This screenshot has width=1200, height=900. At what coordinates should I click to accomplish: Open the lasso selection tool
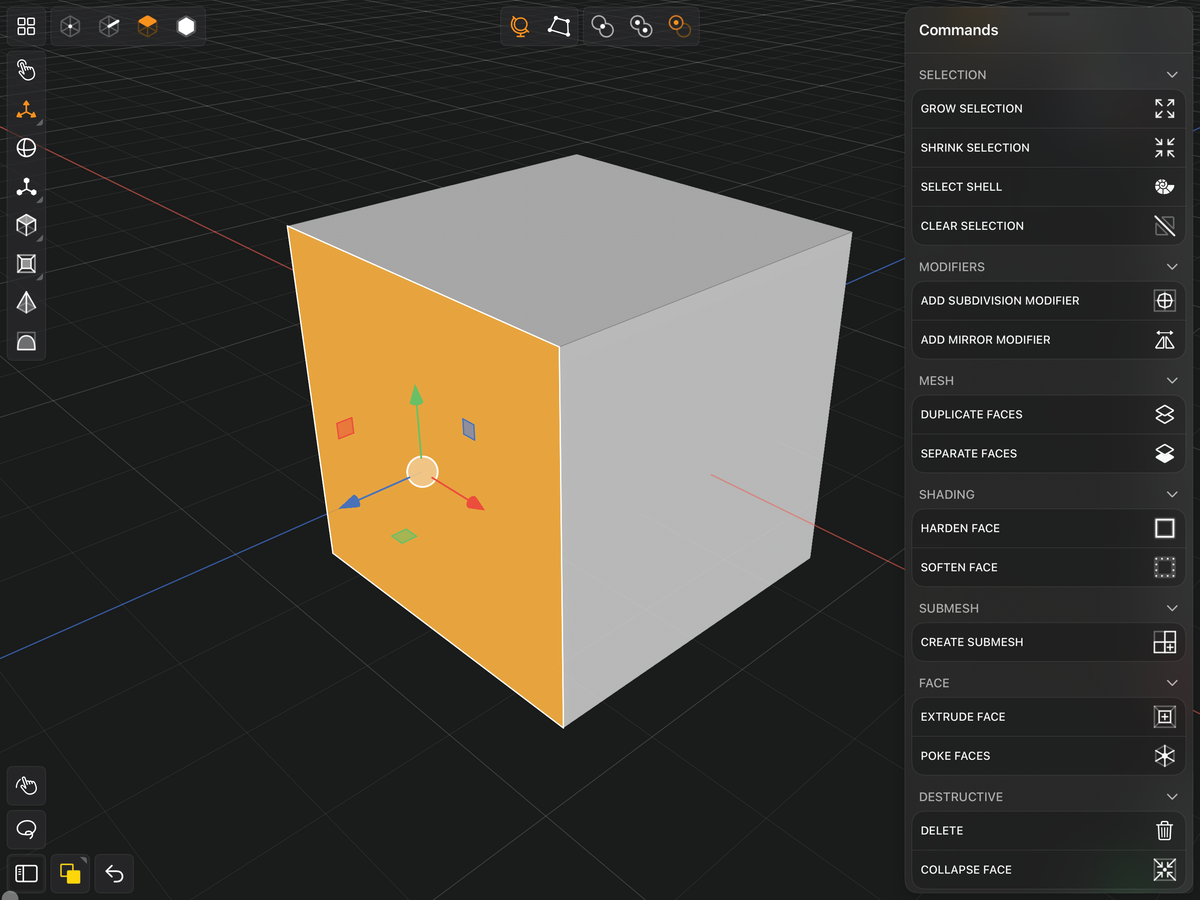pos(26,829)
